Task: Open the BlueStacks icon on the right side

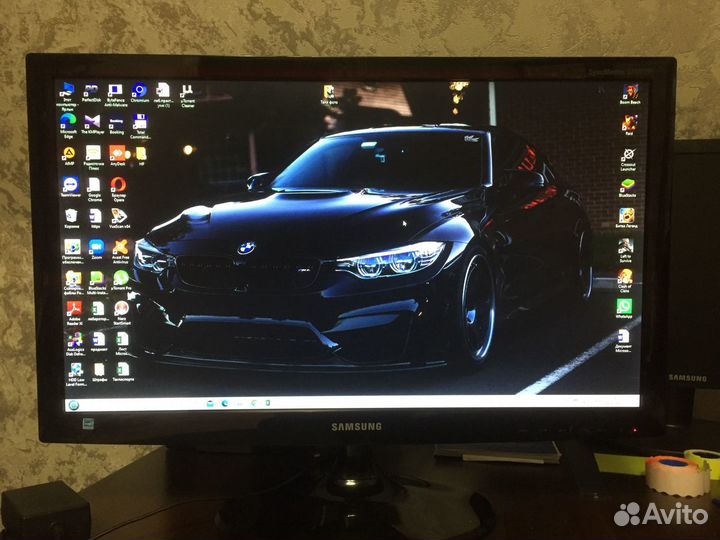Action: click(627, 185)
